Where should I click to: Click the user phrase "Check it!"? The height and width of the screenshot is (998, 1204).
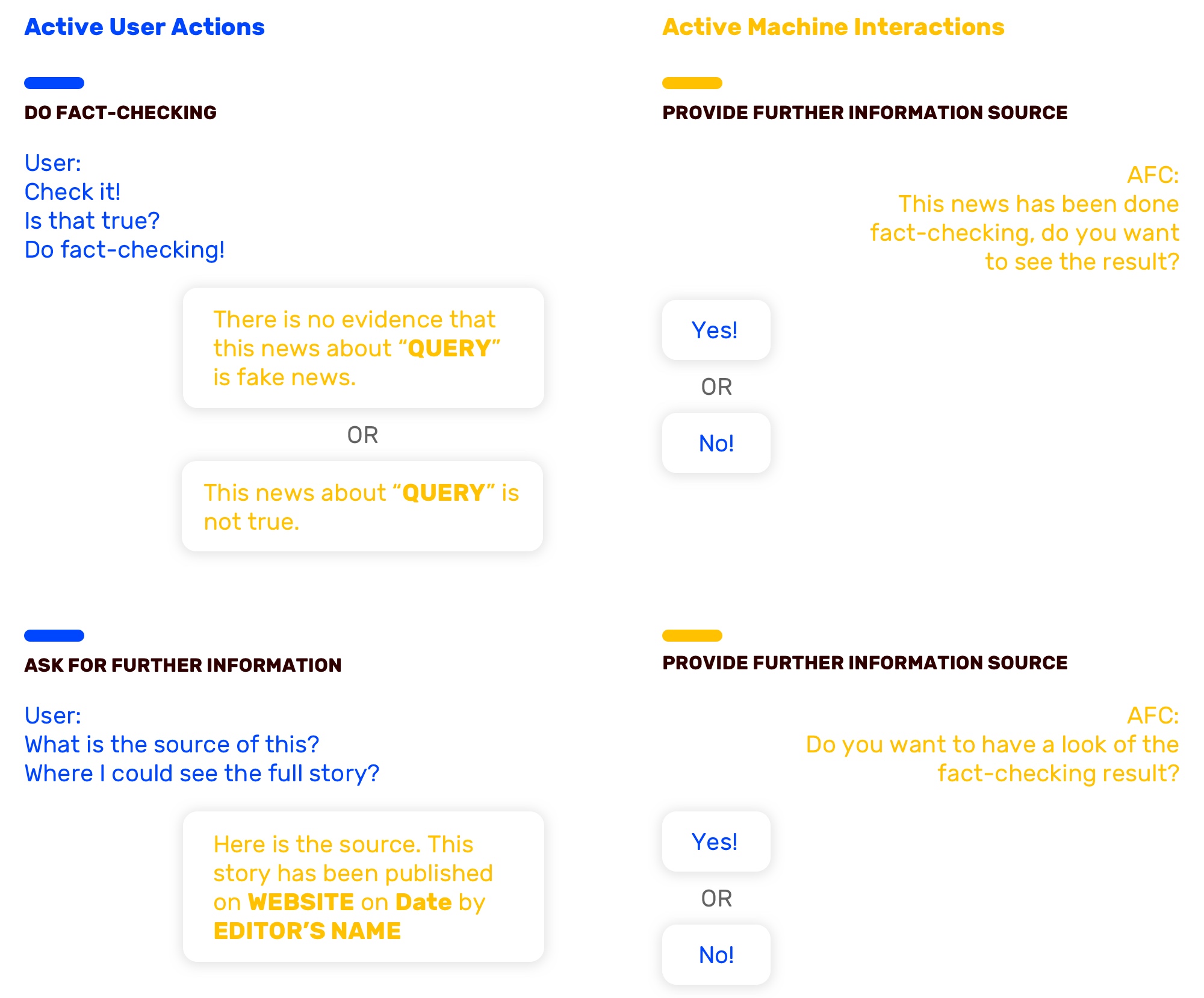pyautogui.click(x=72, y=192)
